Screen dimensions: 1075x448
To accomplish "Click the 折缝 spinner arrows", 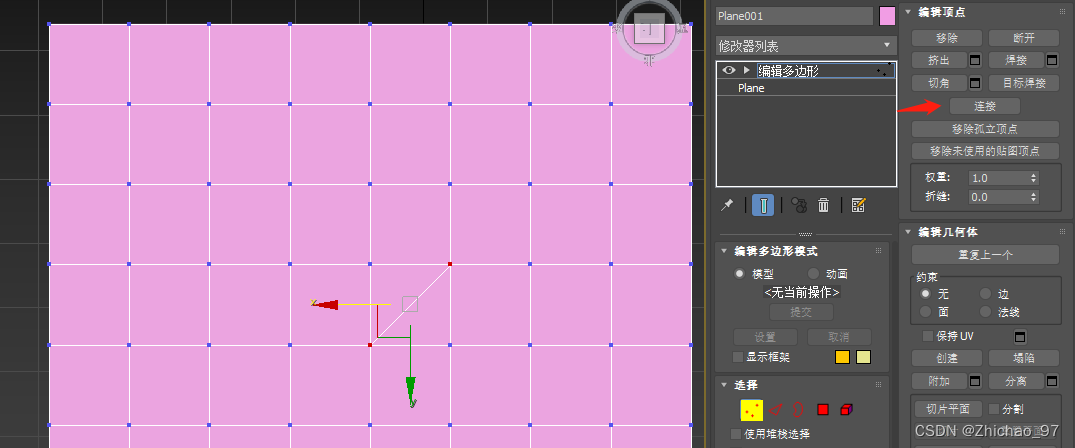I will (x=1034, y=197).
